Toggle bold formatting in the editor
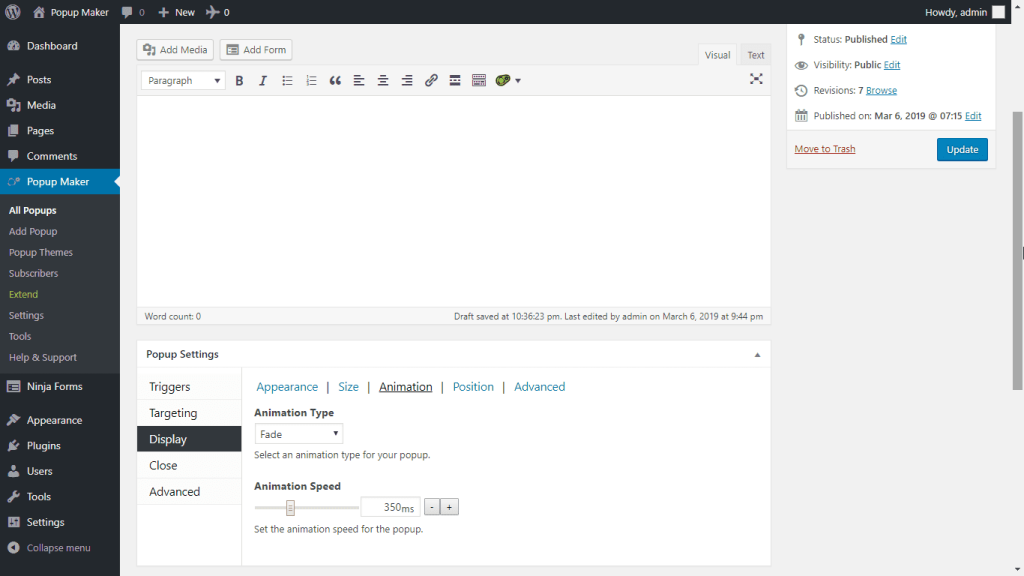1024x576 pixels. click(x=239, y=80)
